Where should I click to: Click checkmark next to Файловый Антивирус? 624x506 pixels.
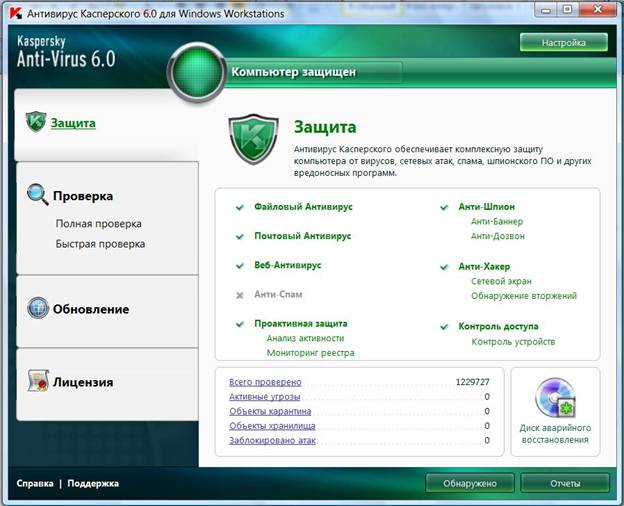240,207
